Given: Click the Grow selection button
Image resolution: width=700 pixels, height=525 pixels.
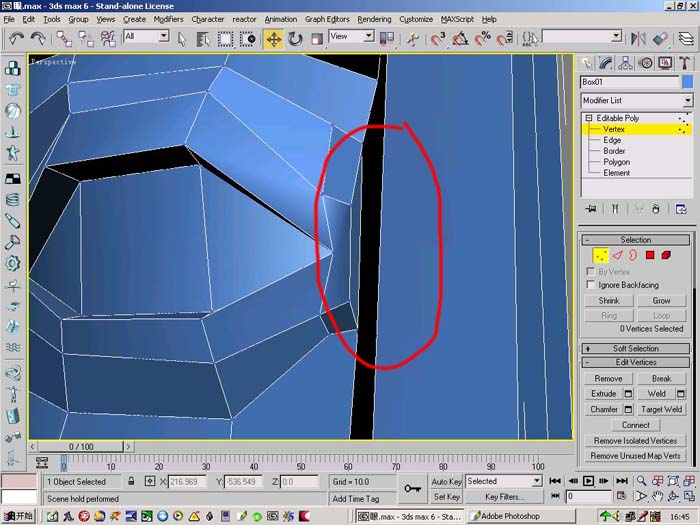Looking at the screenshot, I should point(662,300).
